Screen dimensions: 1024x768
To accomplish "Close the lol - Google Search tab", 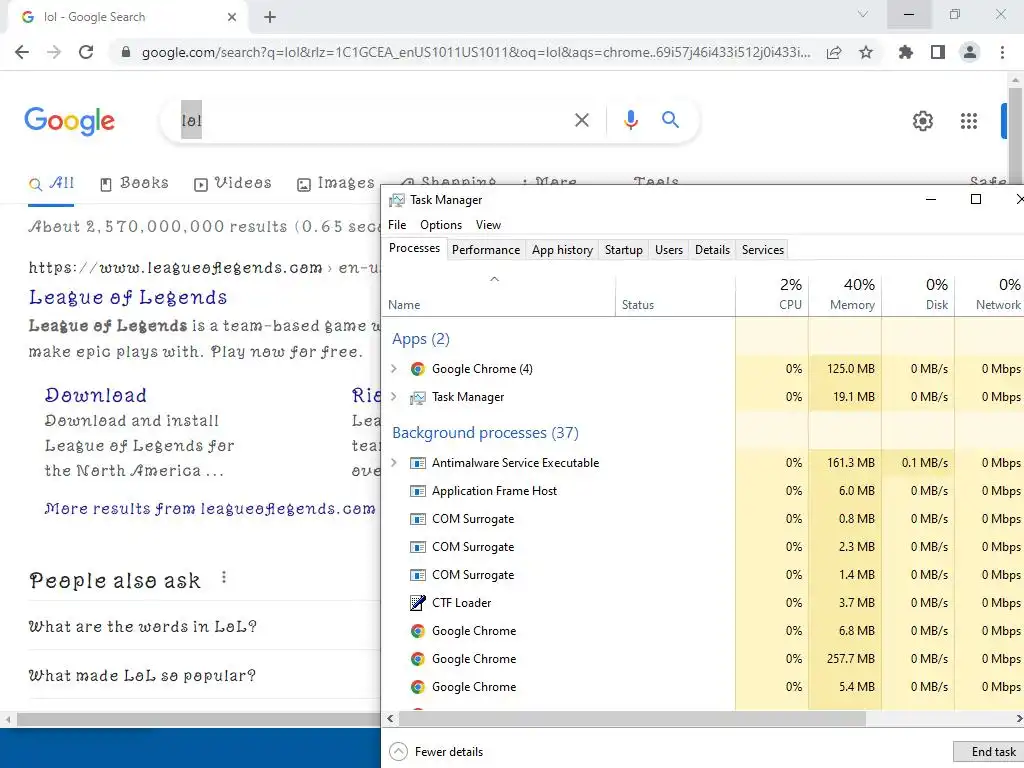I will (x=232, y=17).
